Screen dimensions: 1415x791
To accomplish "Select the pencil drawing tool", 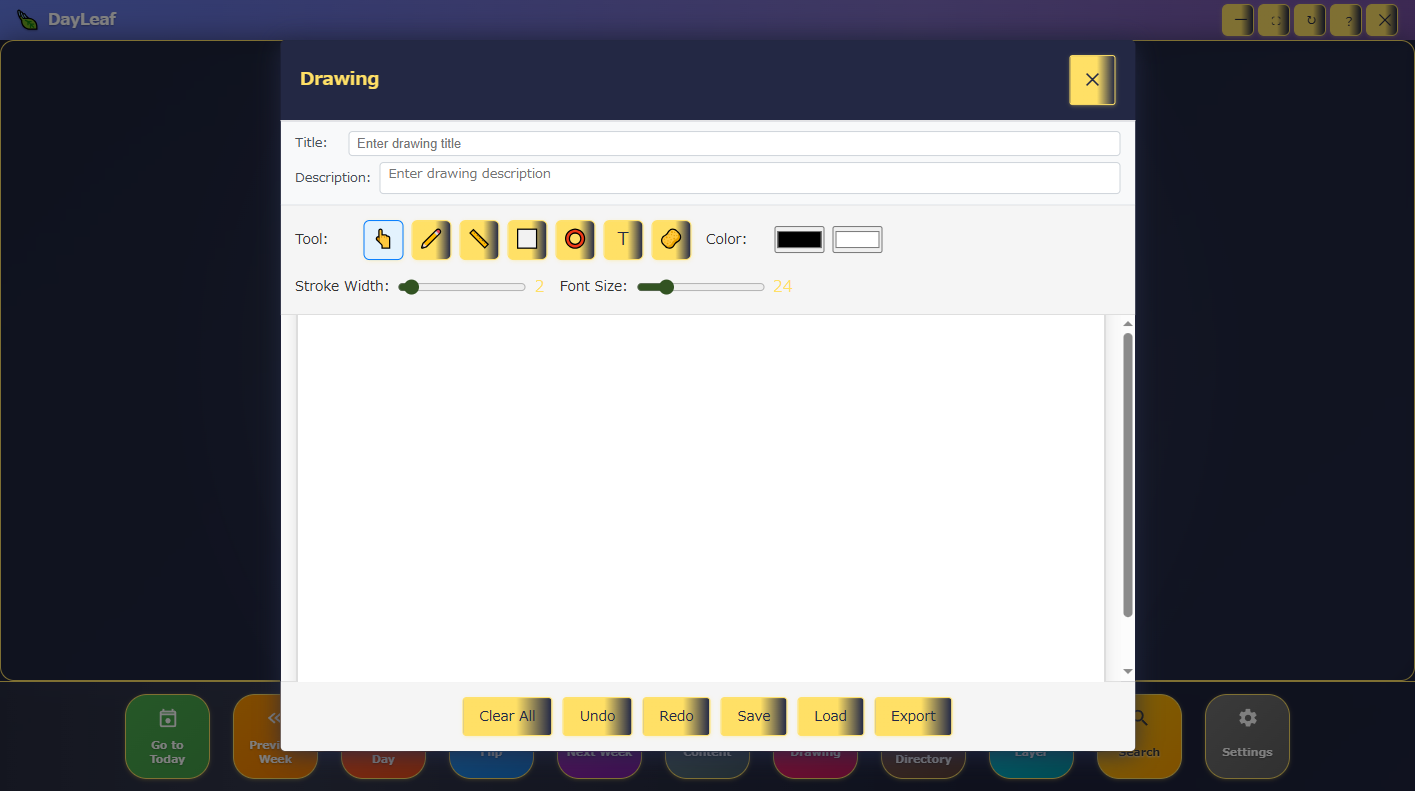I will [x=431, y=240].
